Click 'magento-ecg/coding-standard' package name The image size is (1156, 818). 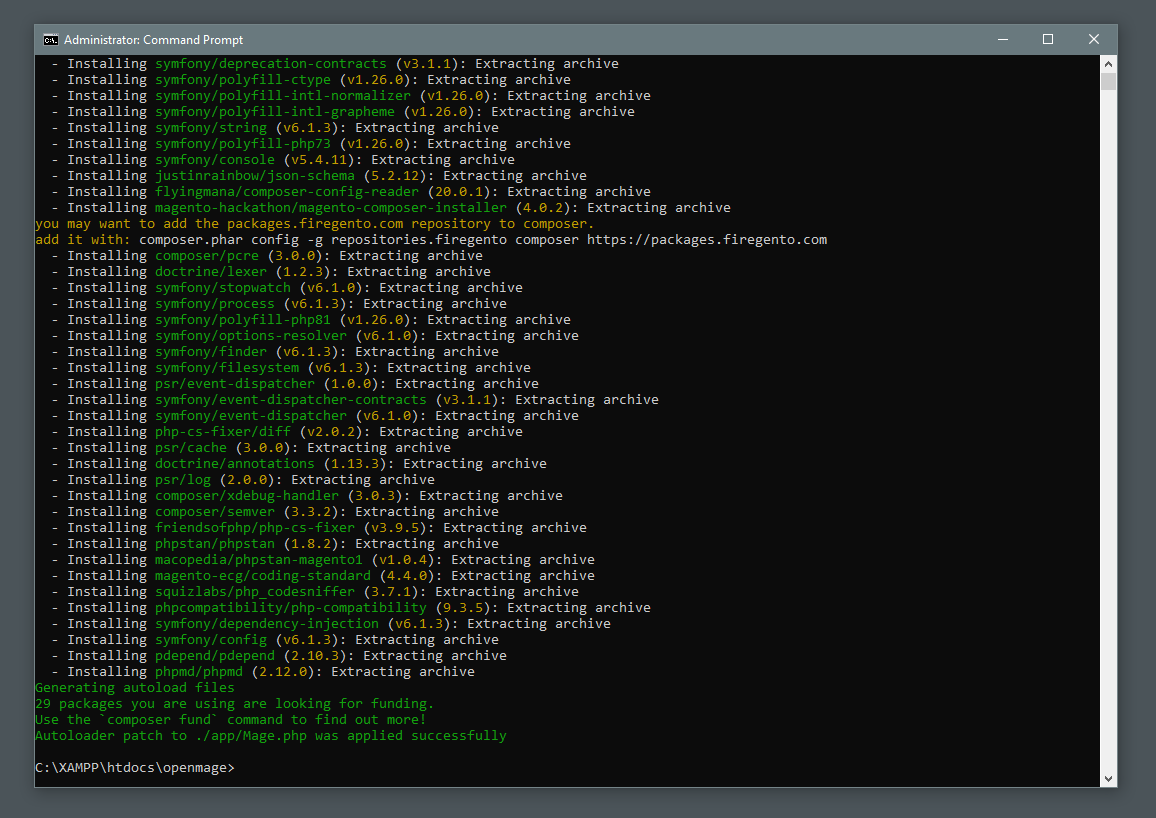[262, 576]
